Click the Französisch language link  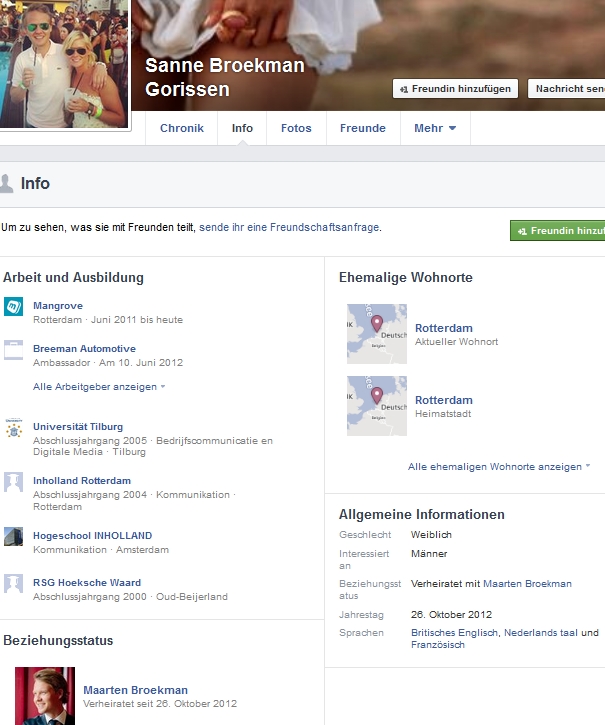438,645
